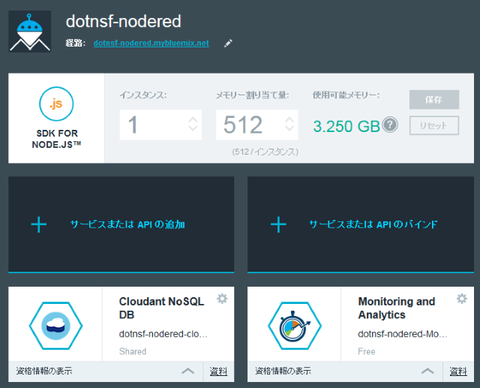Click the Cloudant NoSQL DB hexagon icon

56,326
